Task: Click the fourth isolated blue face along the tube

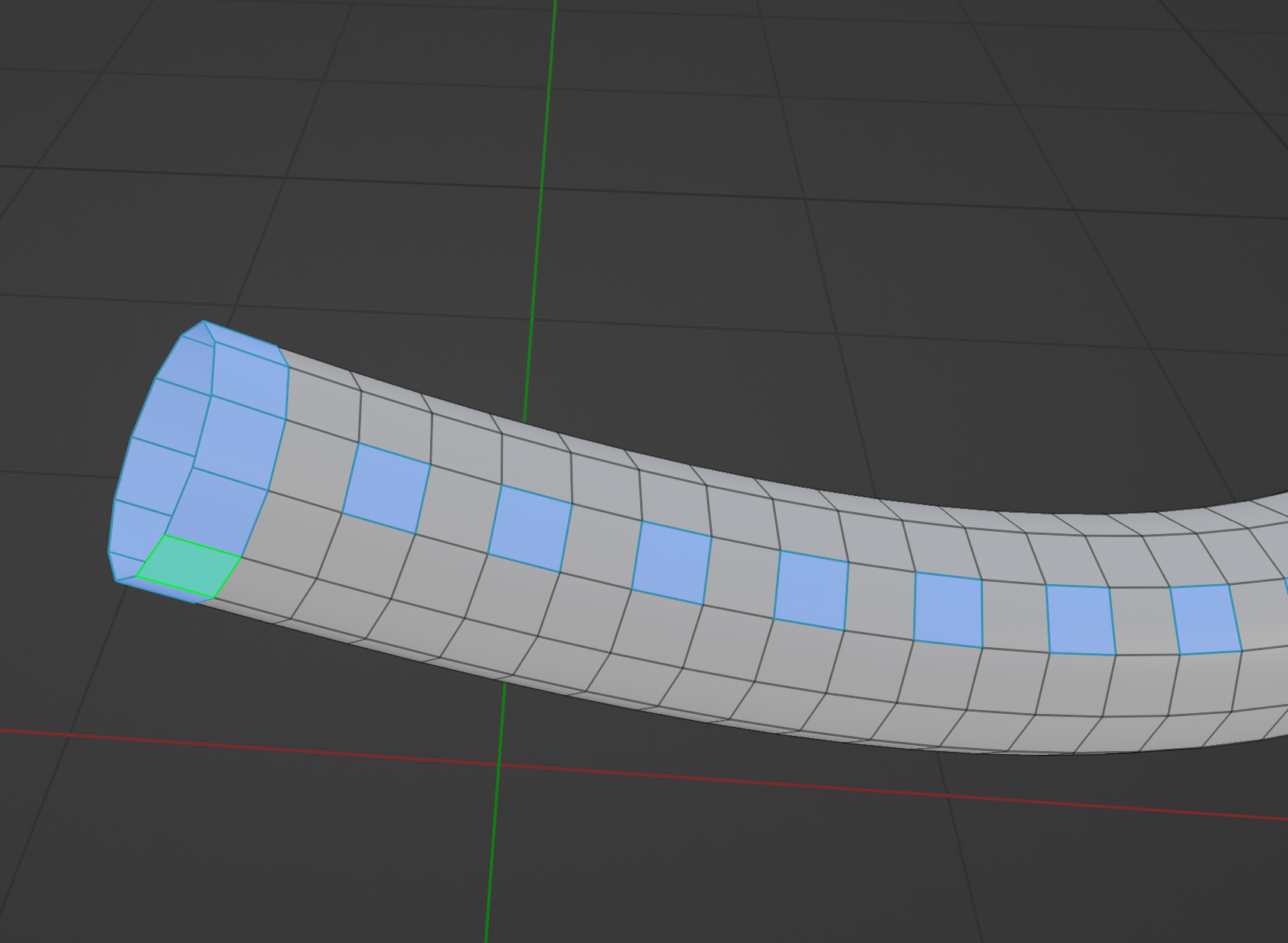Action: click(811, 590)
